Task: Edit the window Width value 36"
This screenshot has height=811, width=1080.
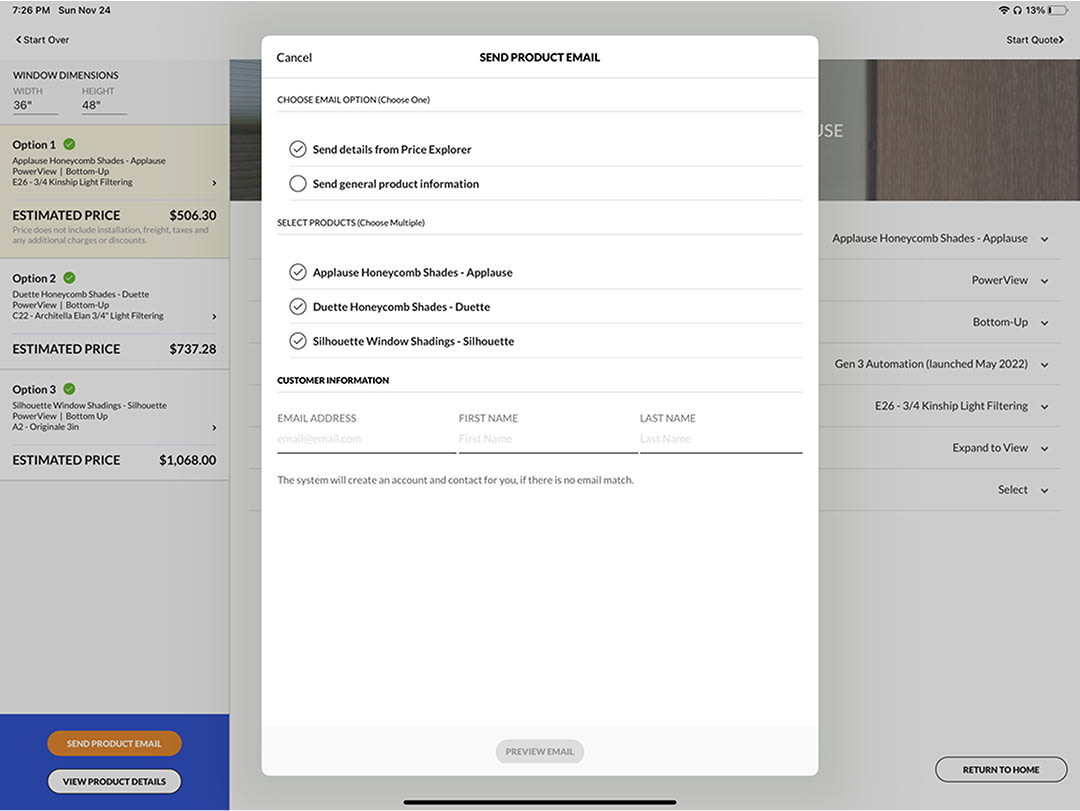Action: [35, 105]
